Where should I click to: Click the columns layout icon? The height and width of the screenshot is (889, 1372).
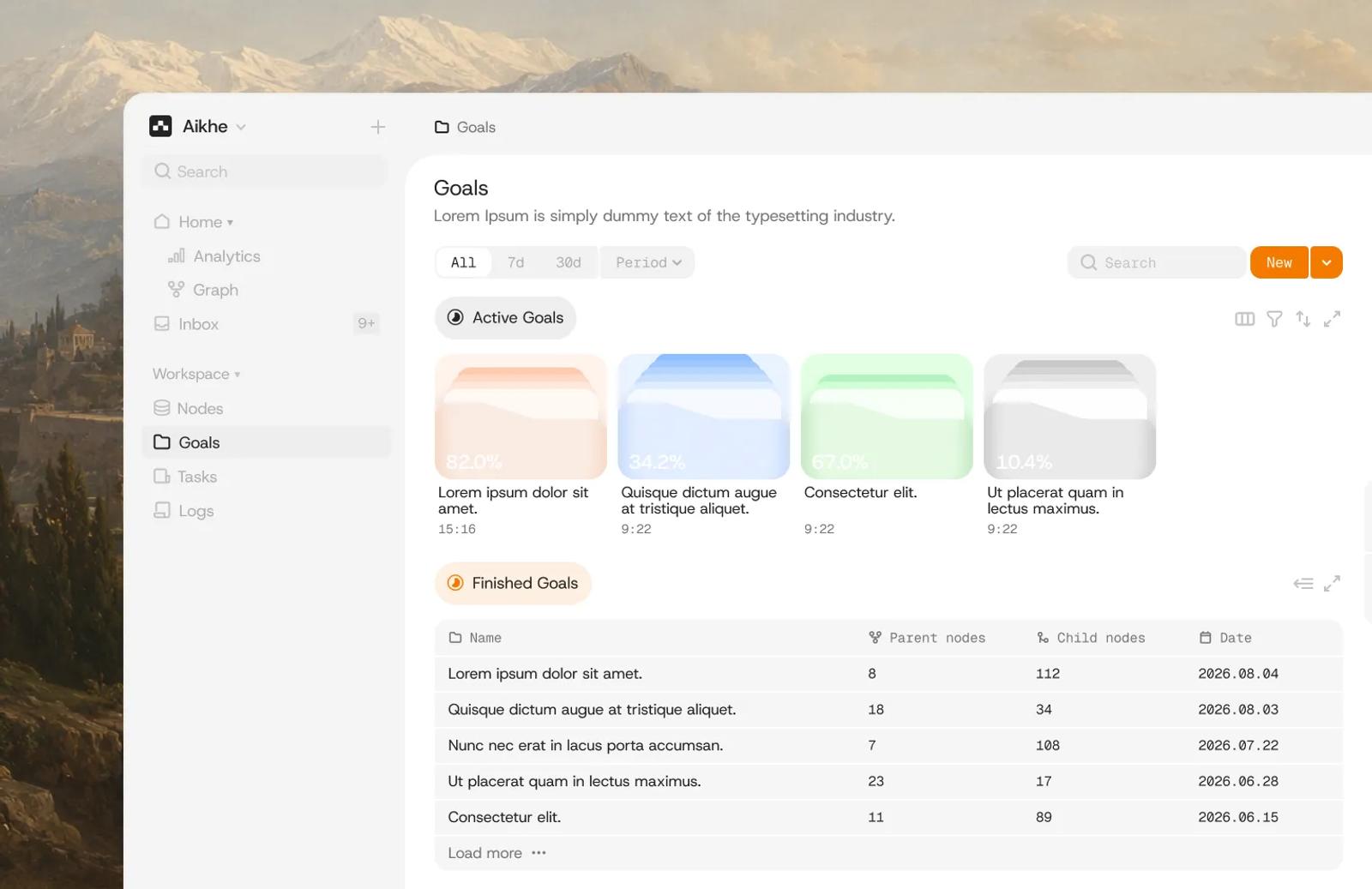[x=1244, y=319]
